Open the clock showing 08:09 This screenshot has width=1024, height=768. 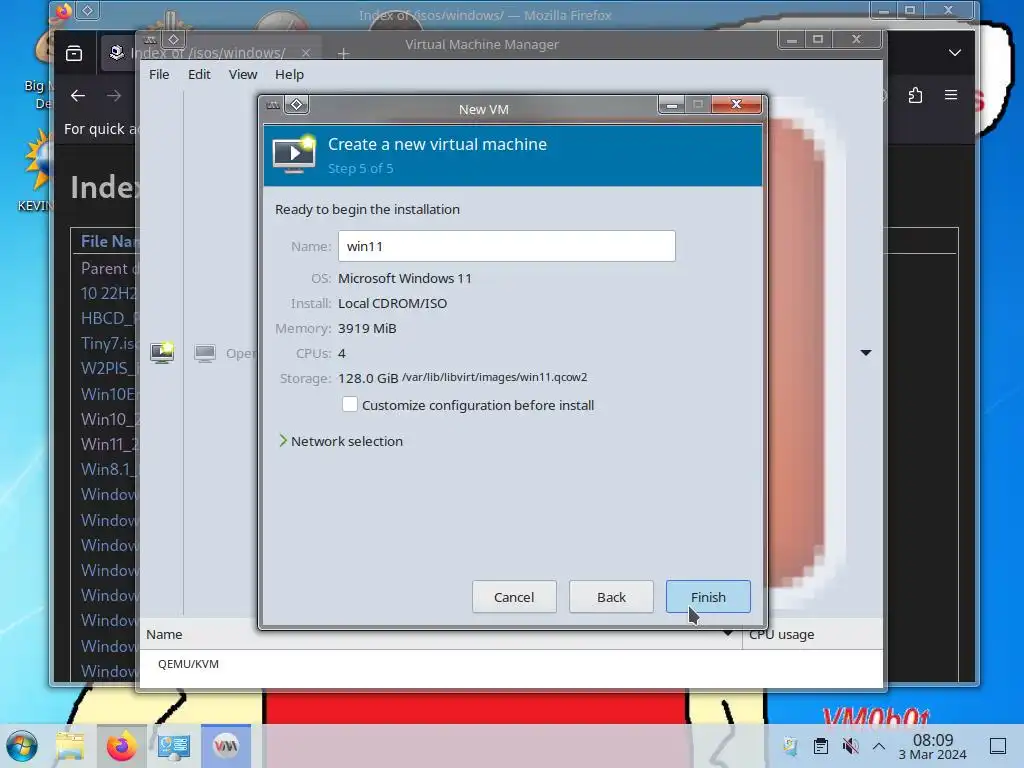(933, 746)
